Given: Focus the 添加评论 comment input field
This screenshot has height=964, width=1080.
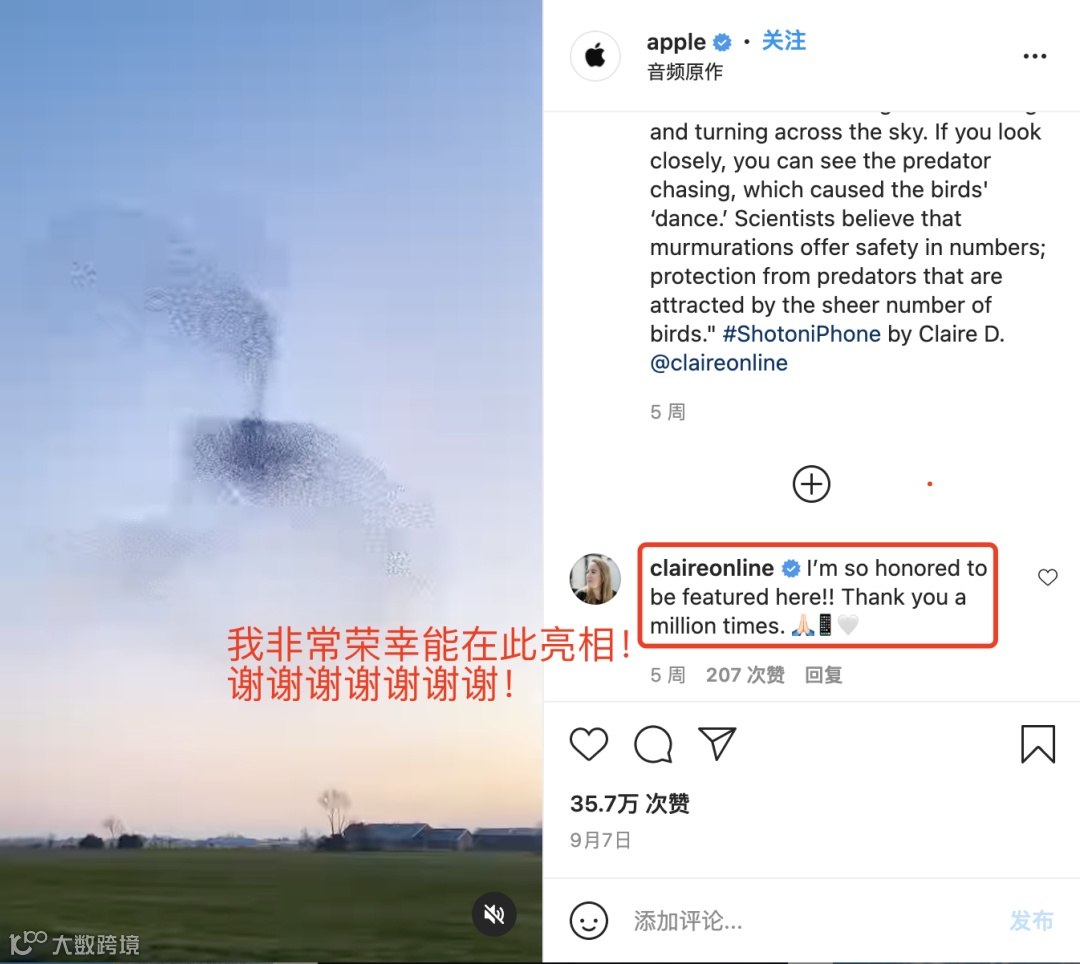Looking at the screenshot, I should point(813,921).
